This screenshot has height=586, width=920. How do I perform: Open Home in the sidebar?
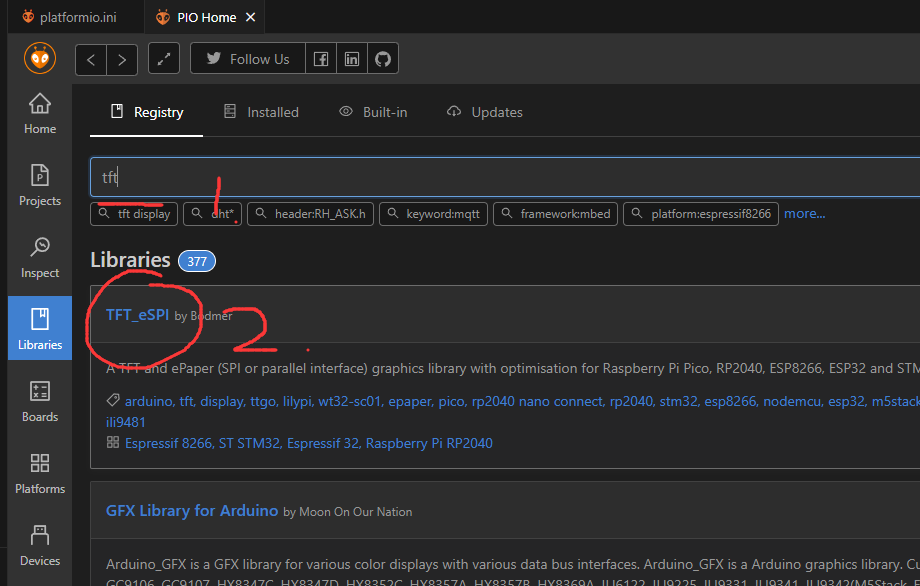pyautogui.click(x=40, y=114)
